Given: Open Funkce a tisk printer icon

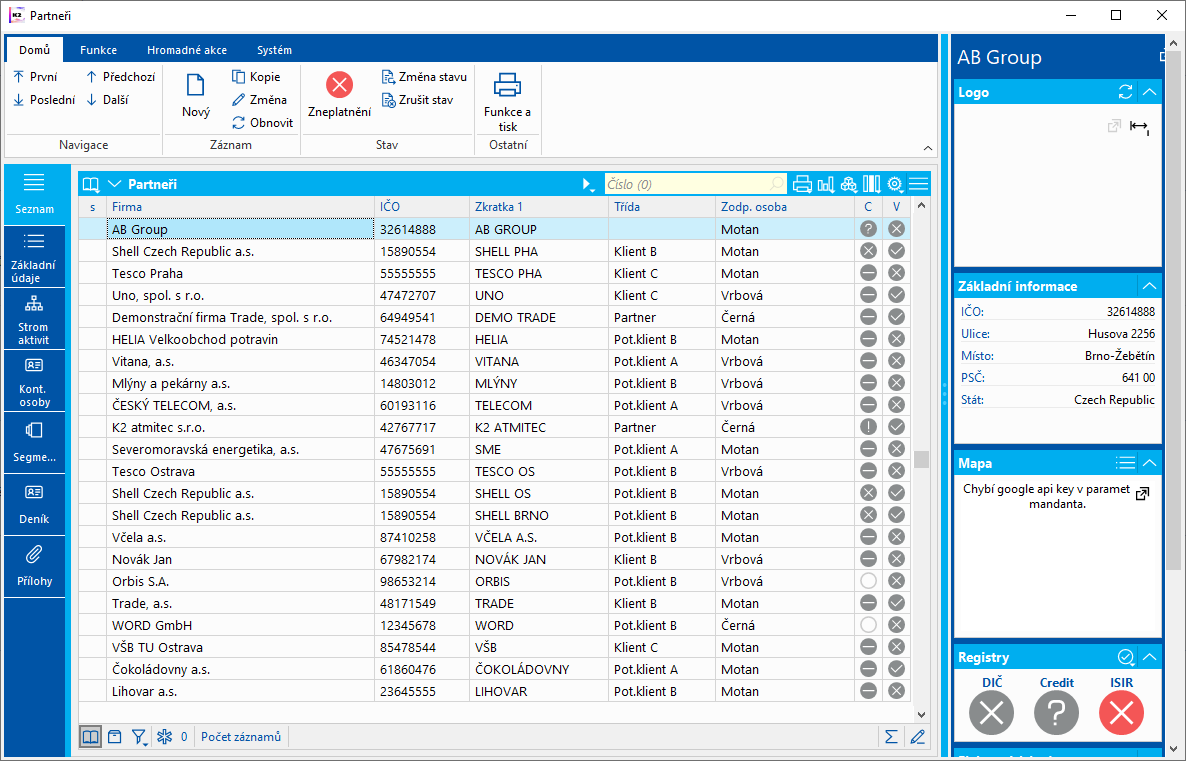Looking at the screenshot, I should pos(507,86).
